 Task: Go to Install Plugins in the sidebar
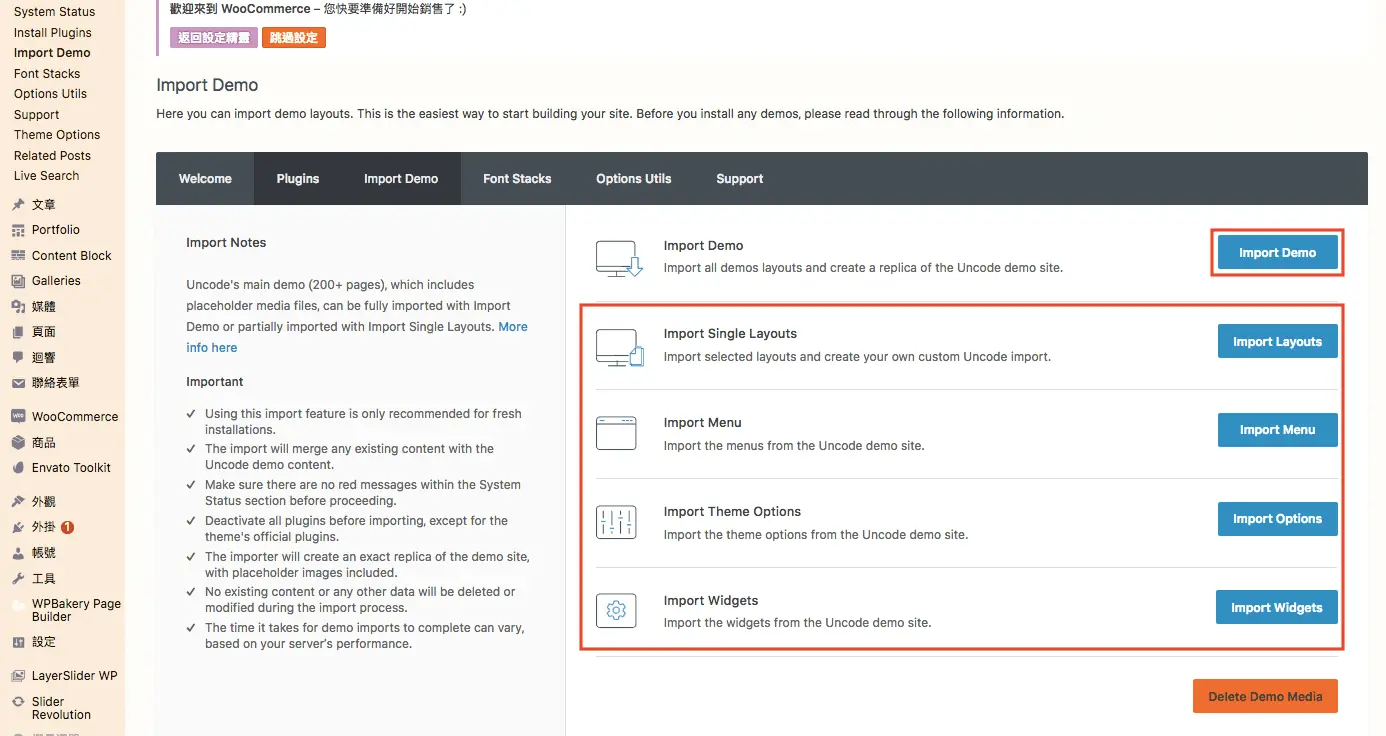(x=53, y=33)
